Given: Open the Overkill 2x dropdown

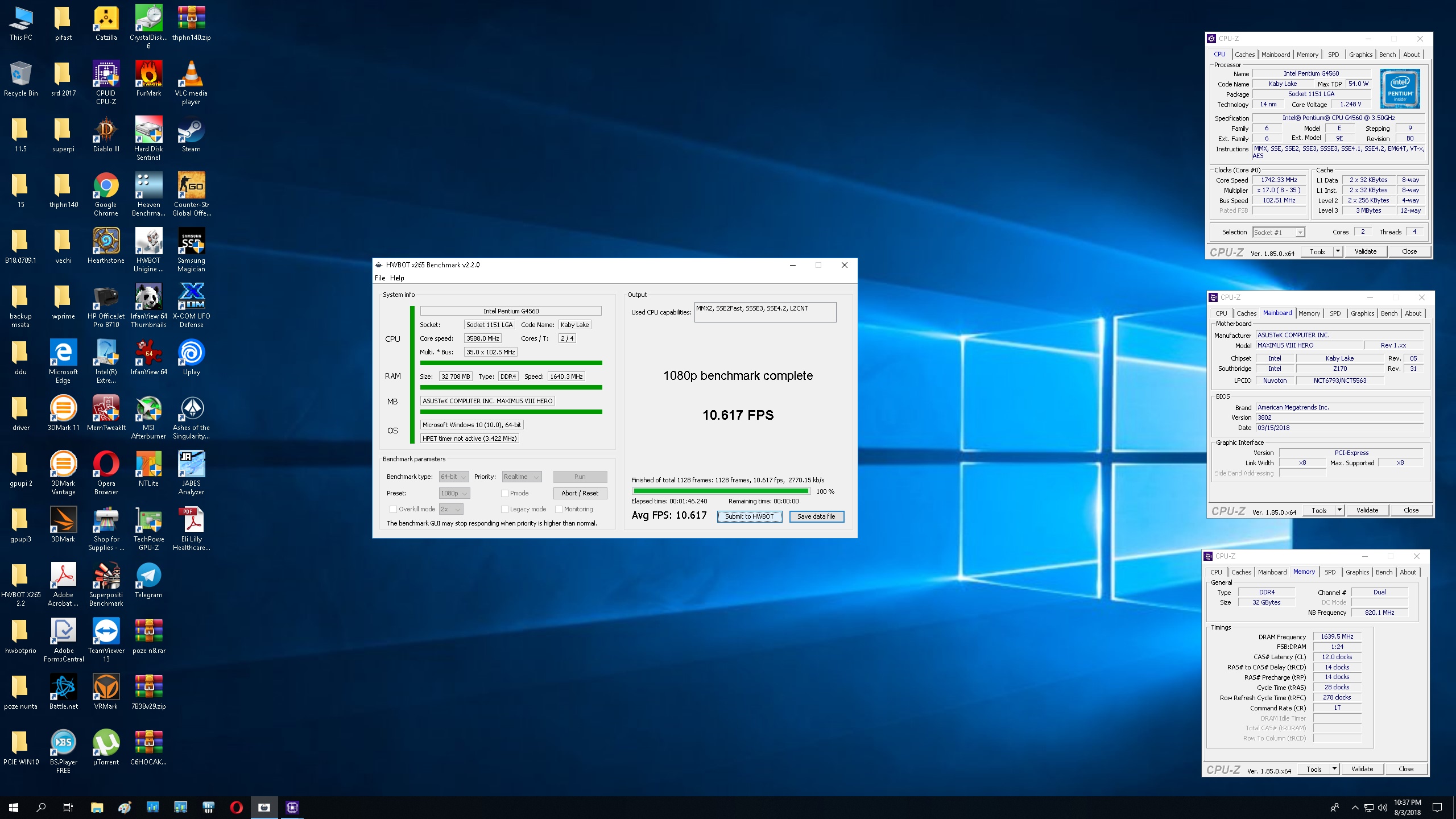Looking at the screenshot, I should click(x=451, y=509).
